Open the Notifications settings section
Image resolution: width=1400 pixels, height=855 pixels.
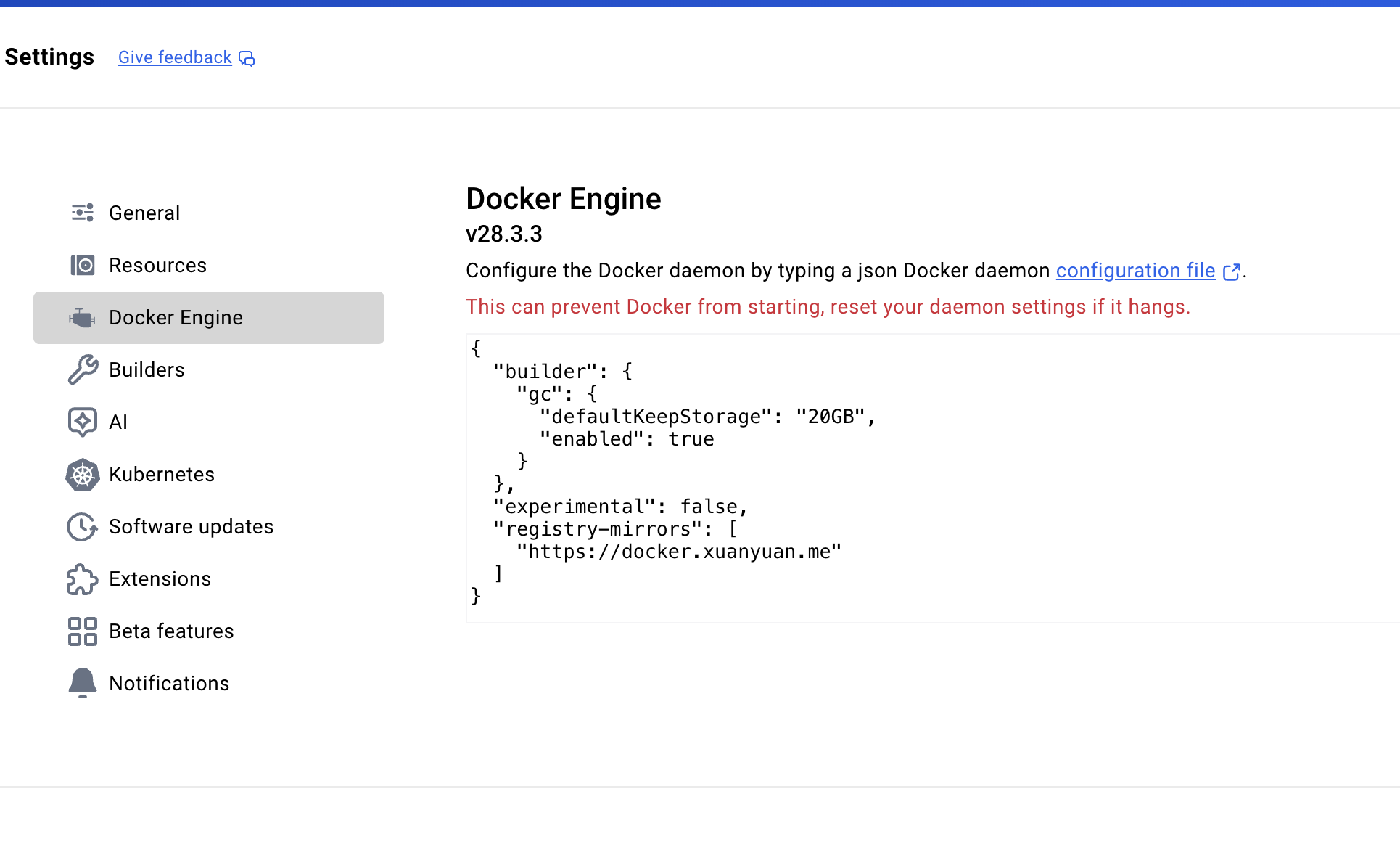point(209,684)
